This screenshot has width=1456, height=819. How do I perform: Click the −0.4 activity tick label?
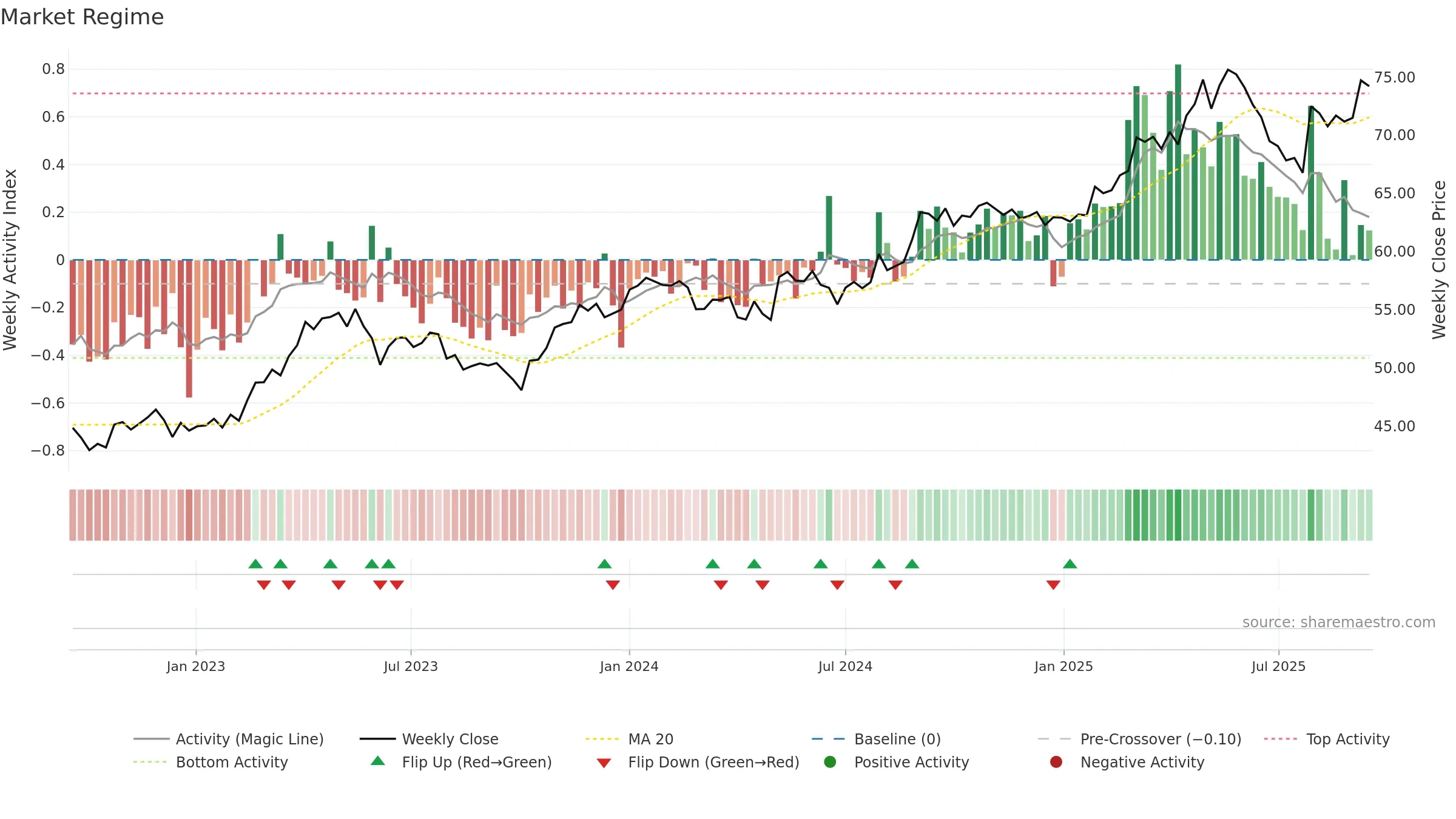(x=48, y=355)
